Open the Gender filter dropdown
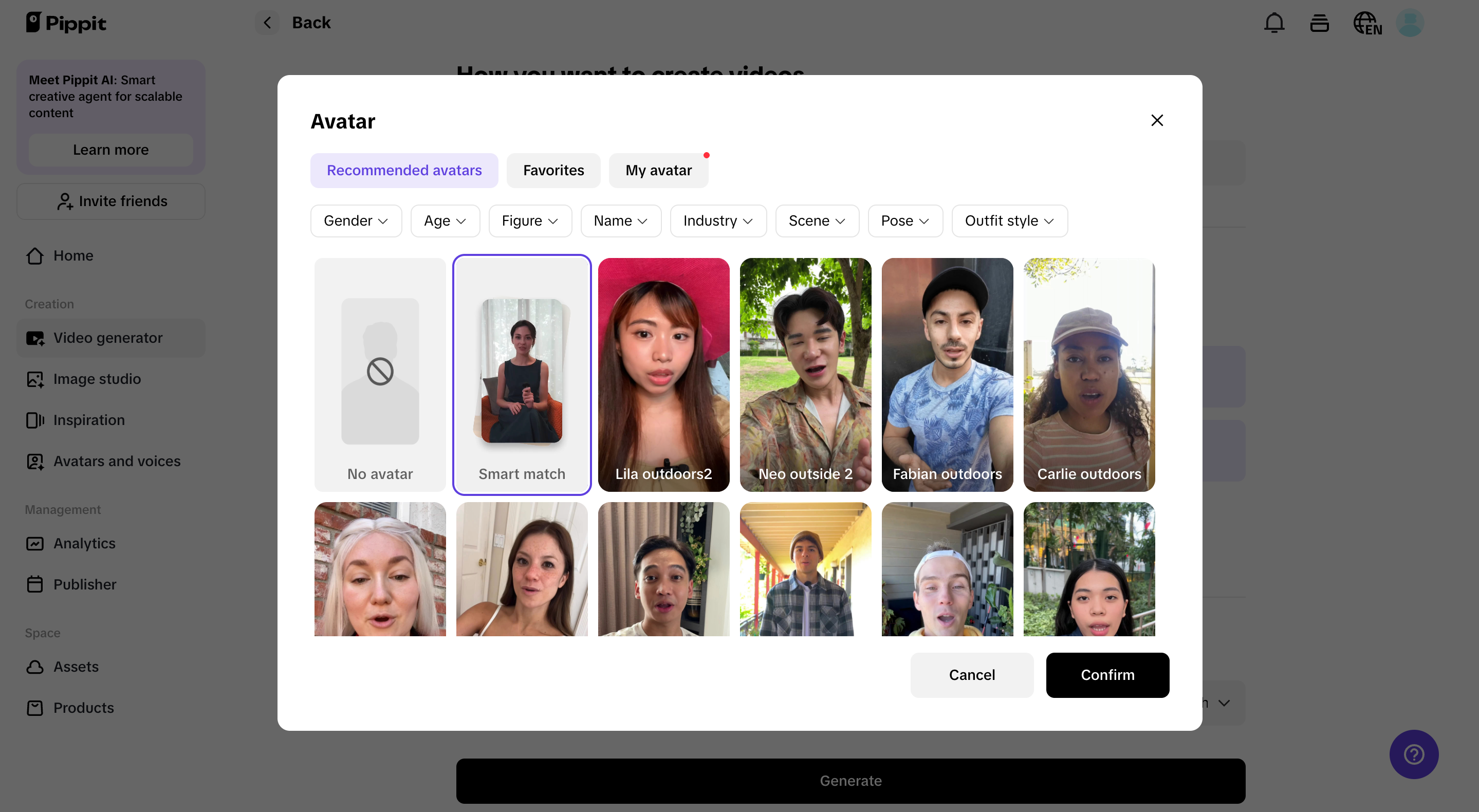Screen dimensions: 1479x812 [356, 220]
